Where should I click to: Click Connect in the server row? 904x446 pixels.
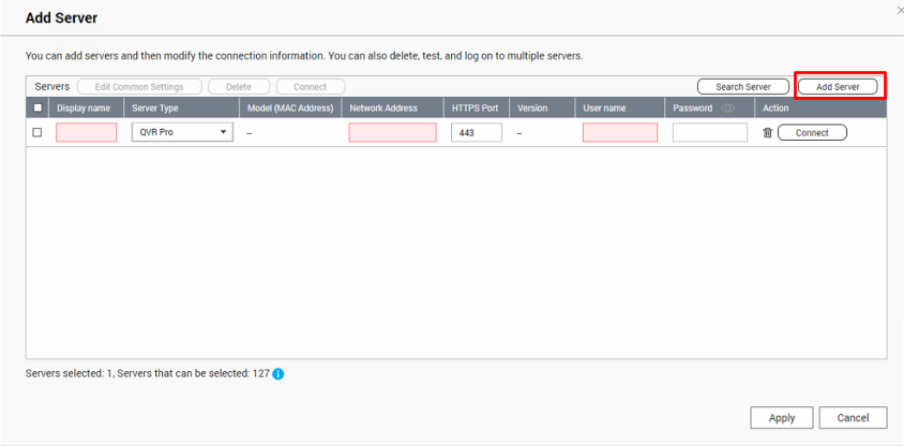point(812,133)
